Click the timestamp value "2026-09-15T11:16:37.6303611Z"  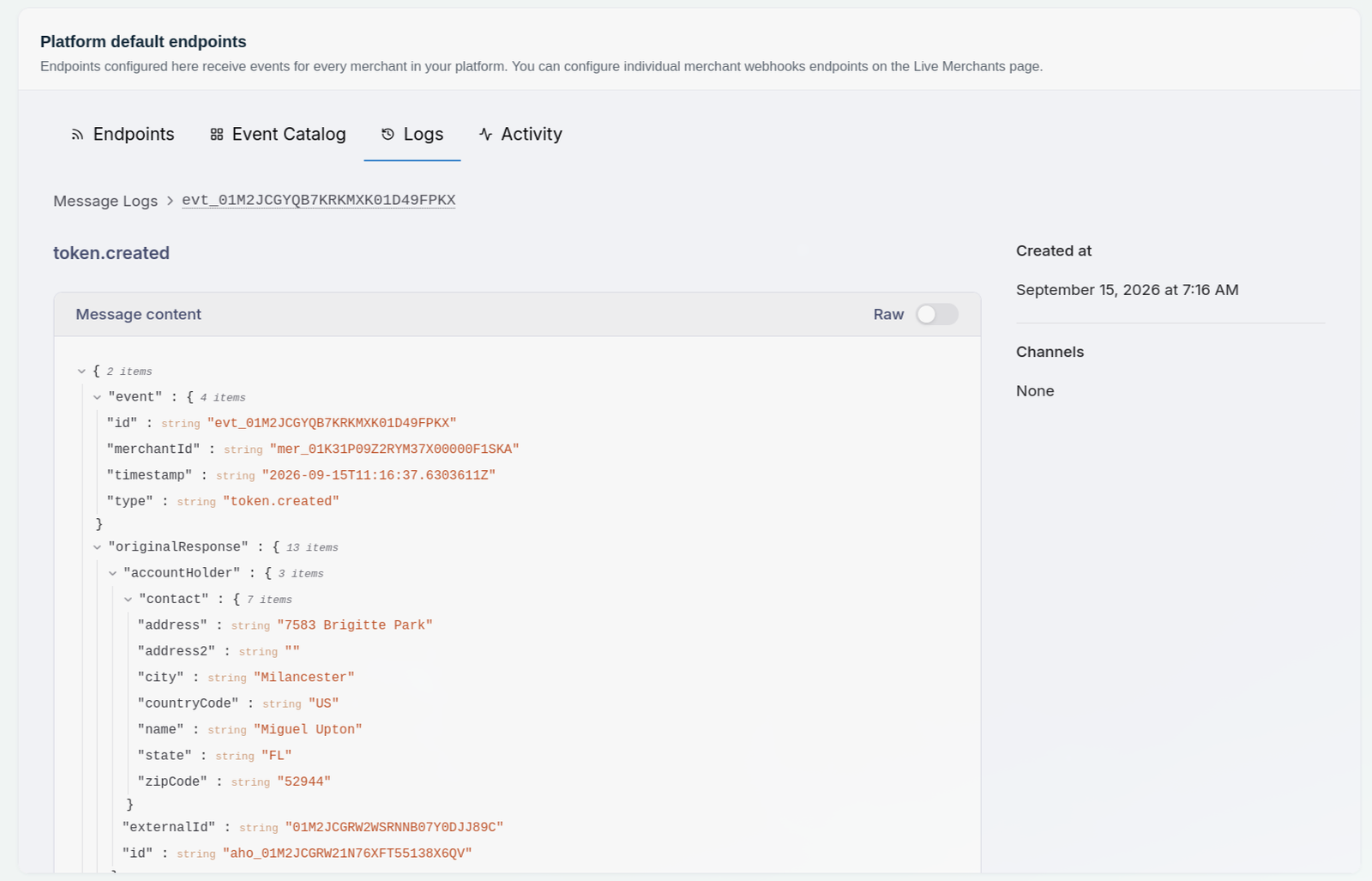coord(379,475)
